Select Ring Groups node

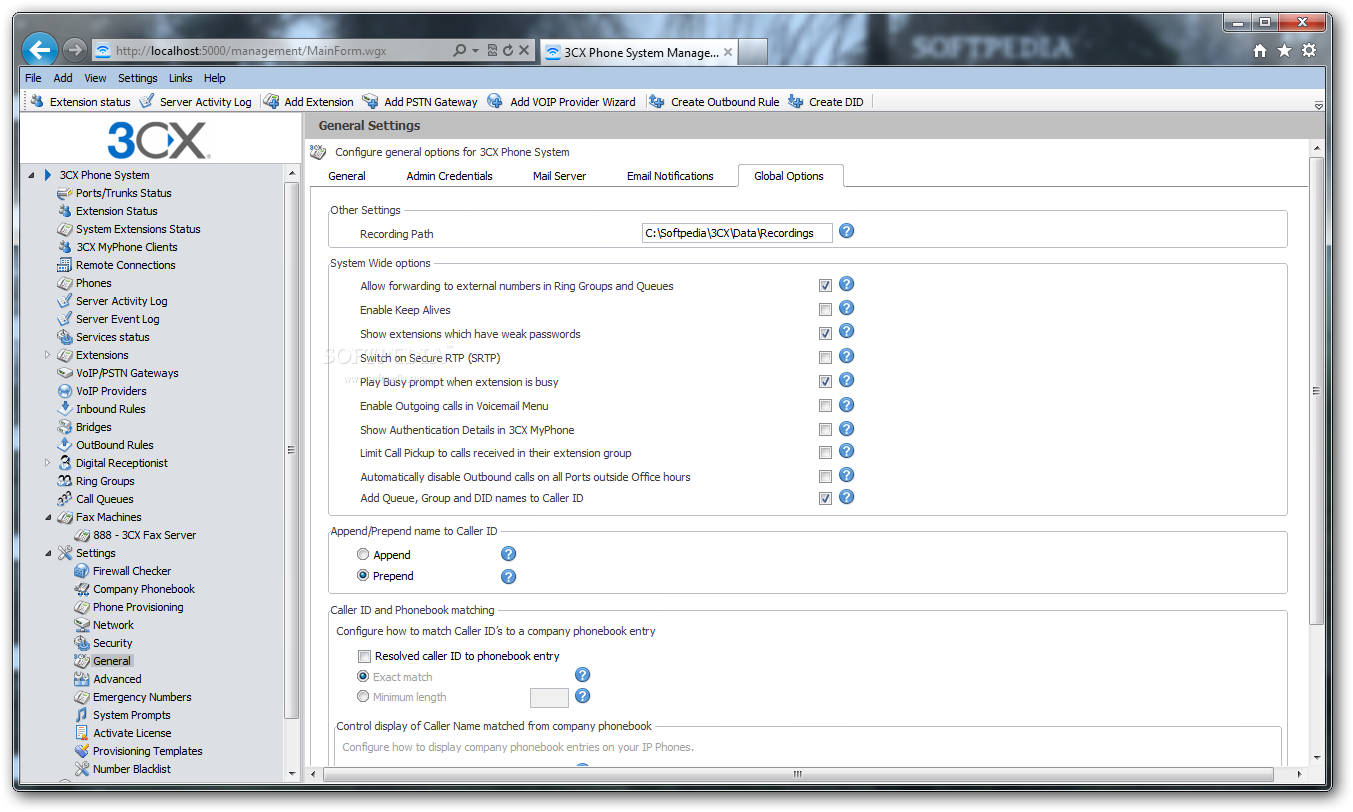tap(105, 481)
